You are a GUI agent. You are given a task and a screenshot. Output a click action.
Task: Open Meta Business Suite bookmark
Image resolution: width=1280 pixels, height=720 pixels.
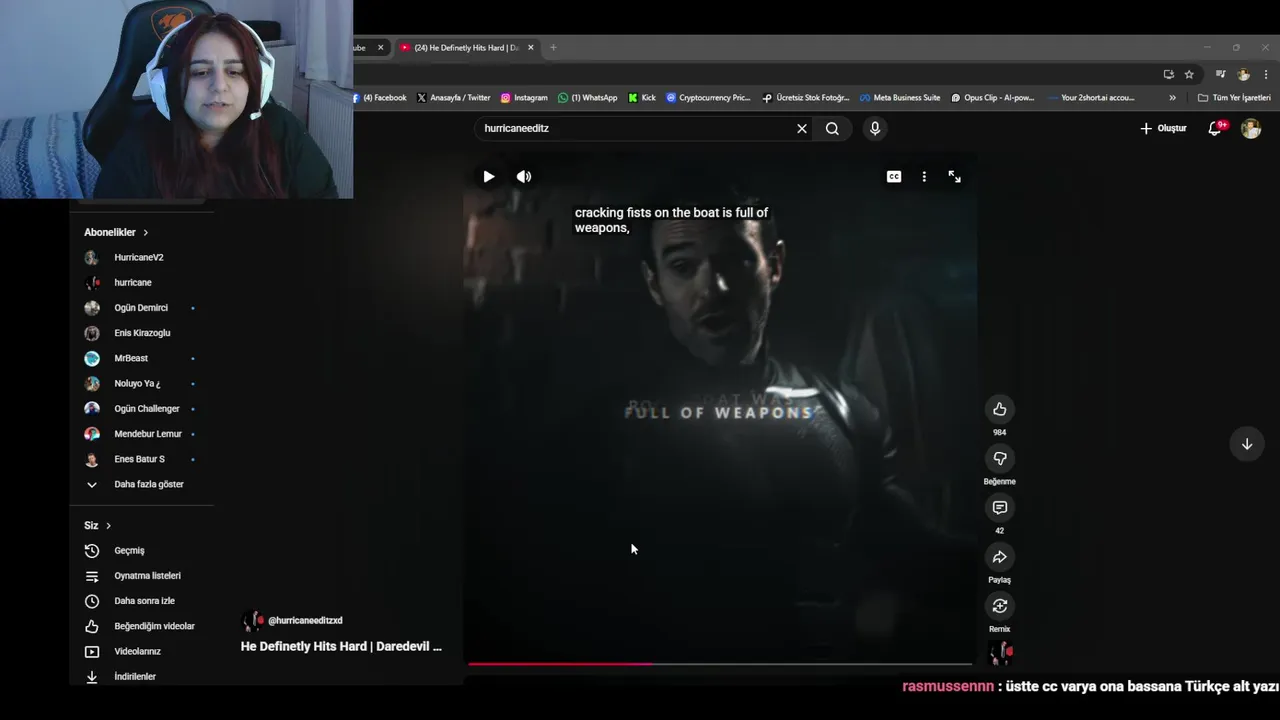click(900, 98)
